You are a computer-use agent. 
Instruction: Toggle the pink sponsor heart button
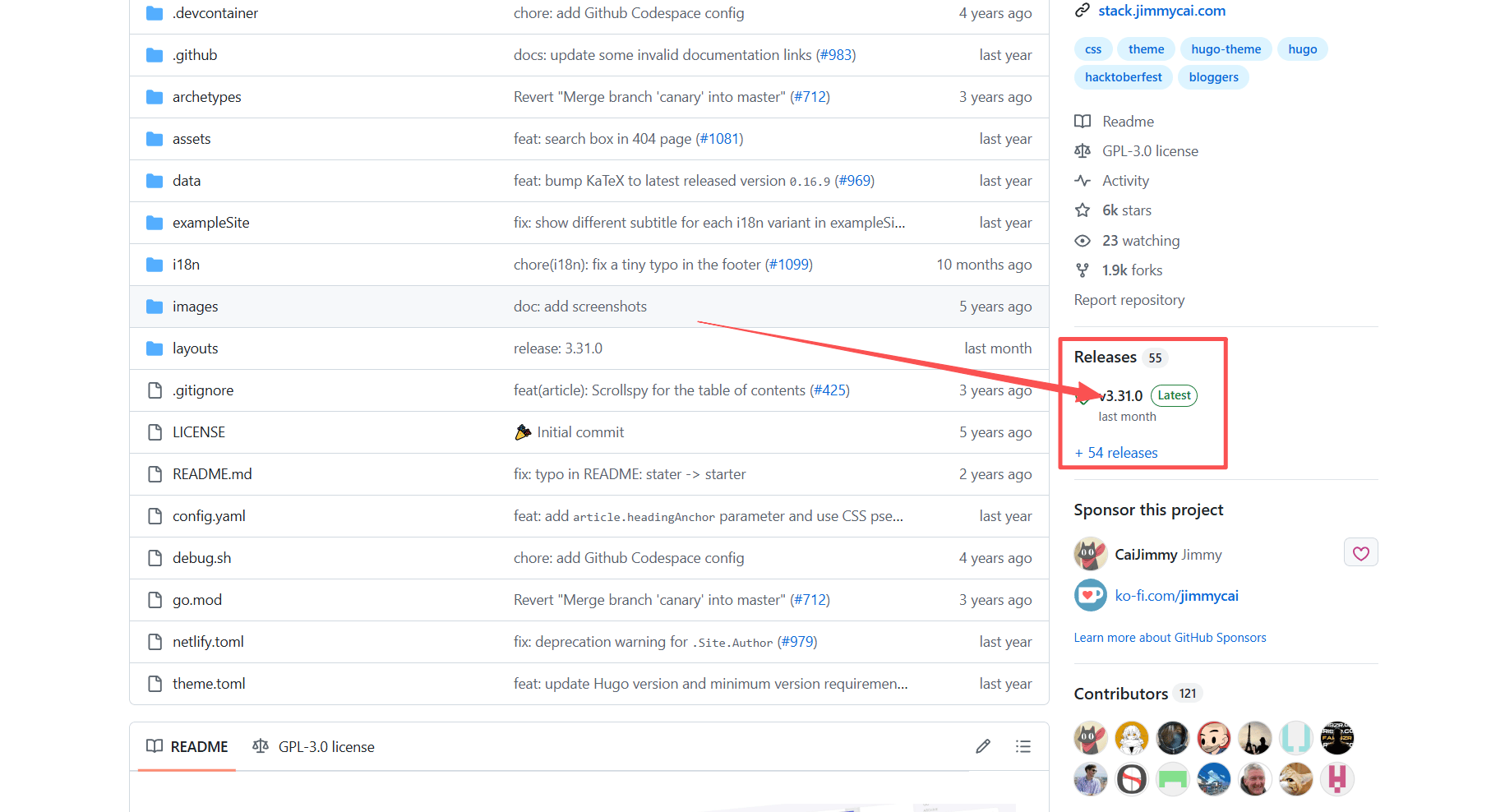[x=1360, y=551]
